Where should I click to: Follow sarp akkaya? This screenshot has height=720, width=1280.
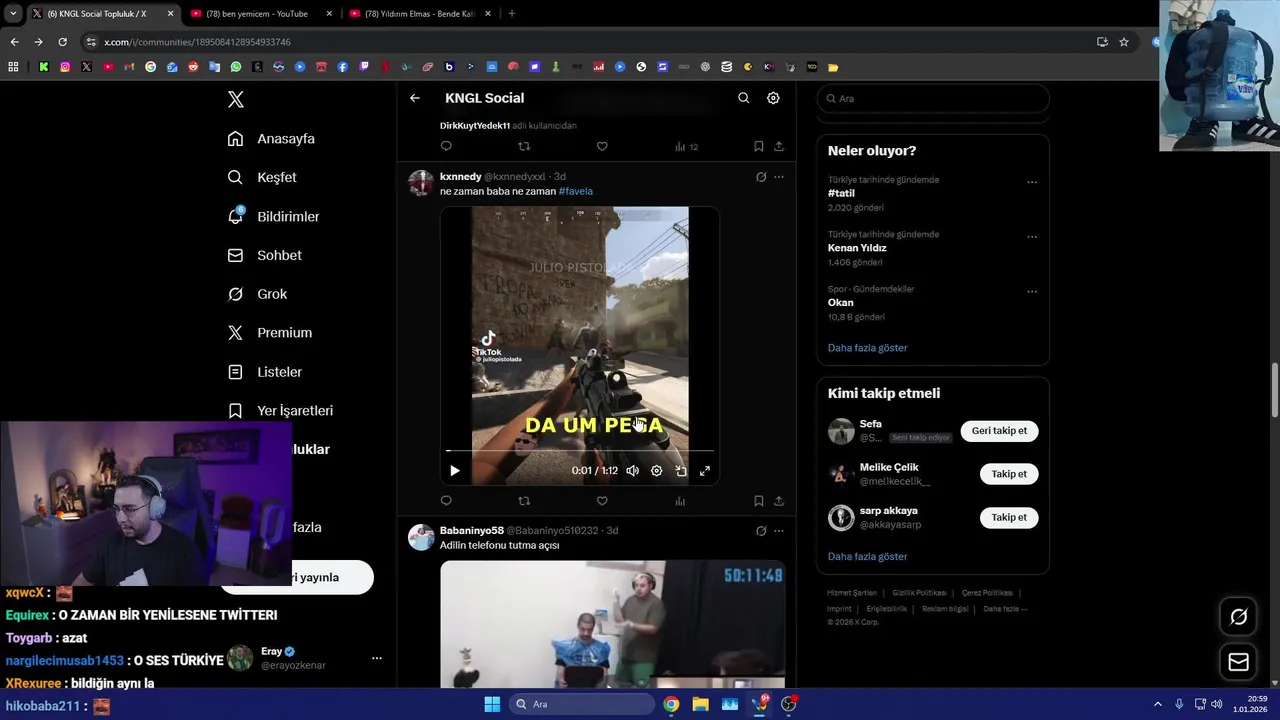pyautogui.click(x=1008, y=518)
